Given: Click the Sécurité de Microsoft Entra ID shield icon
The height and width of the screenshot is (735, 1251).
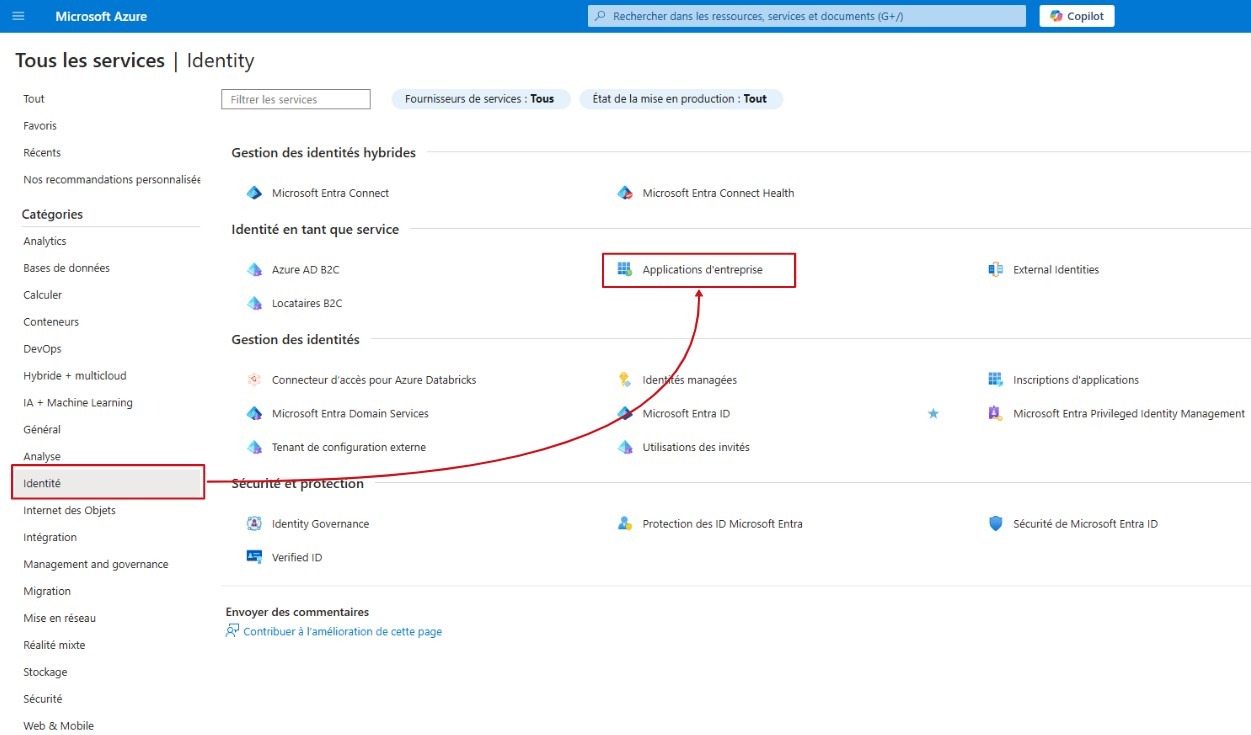Looking at the screenshot, I should pyautogui.click(x=995, y=524).
